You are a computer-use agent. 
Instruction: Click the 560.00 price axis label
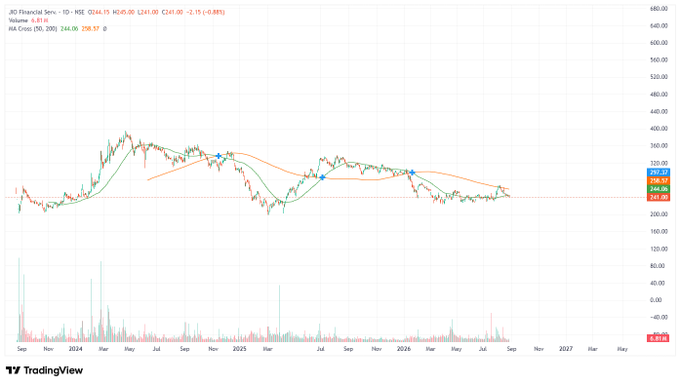(x=659, y=60)
